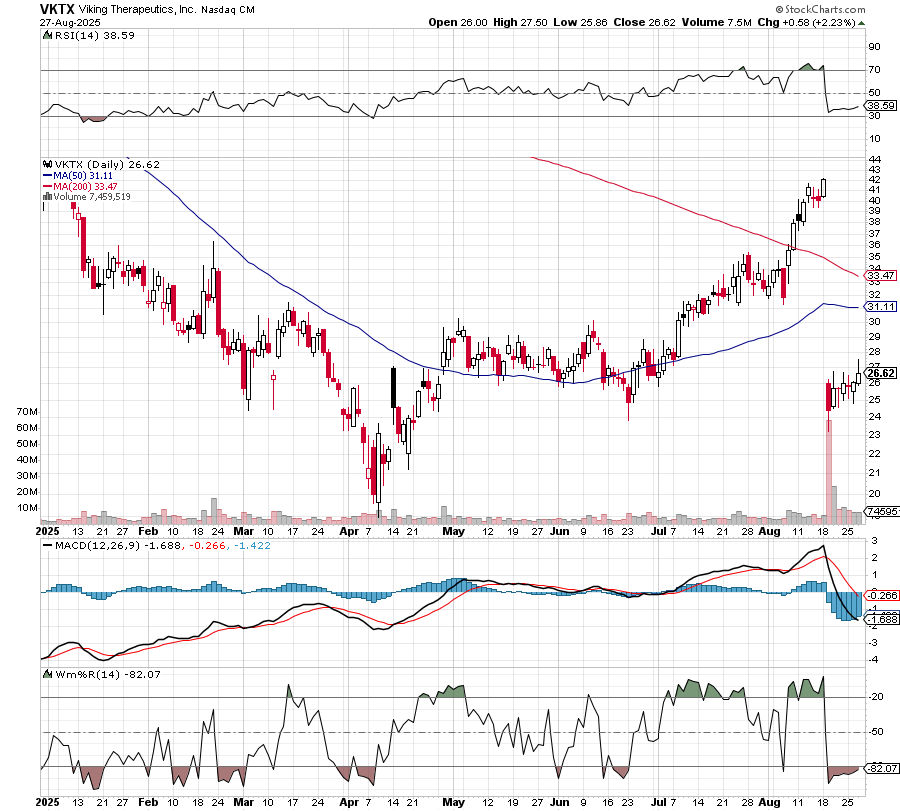
Task: Click the Viking Therapeutics, Inc. company name
Action: click(x=137, y=10)
